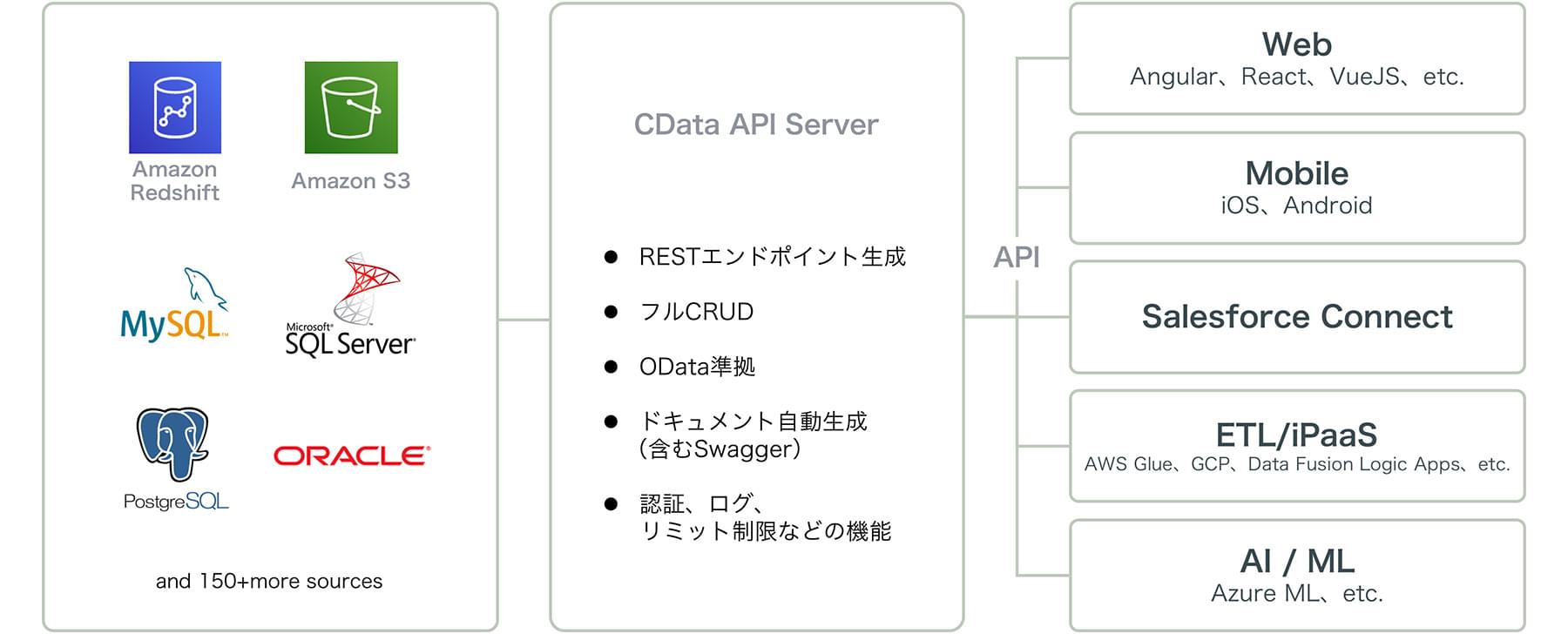Click the 認証、ログ bullet item
Viewport: 1568px width, 634px height.
[x=765, y=516]
